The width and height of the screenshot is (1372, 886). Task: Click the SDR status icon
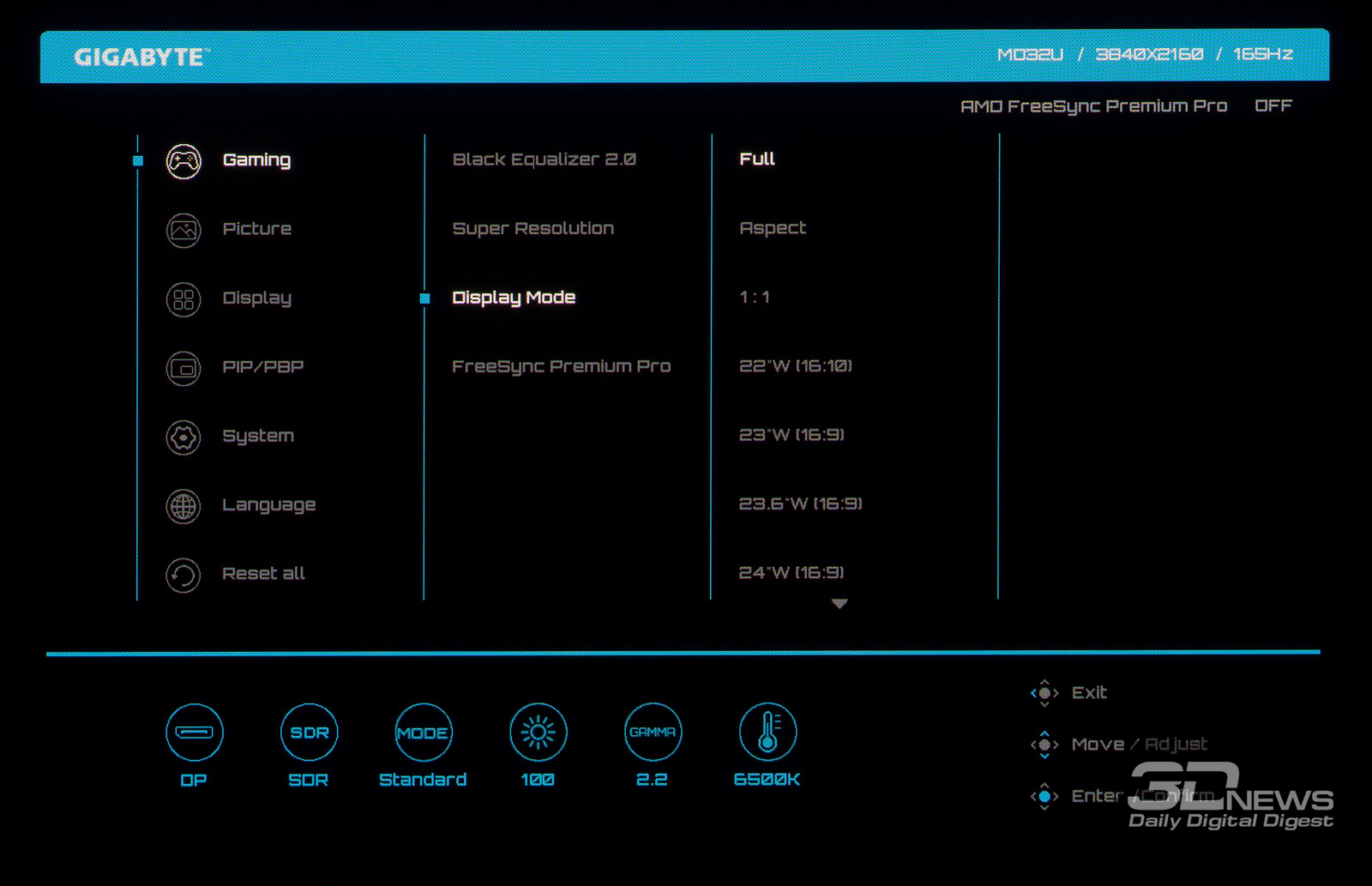(310, 732)
